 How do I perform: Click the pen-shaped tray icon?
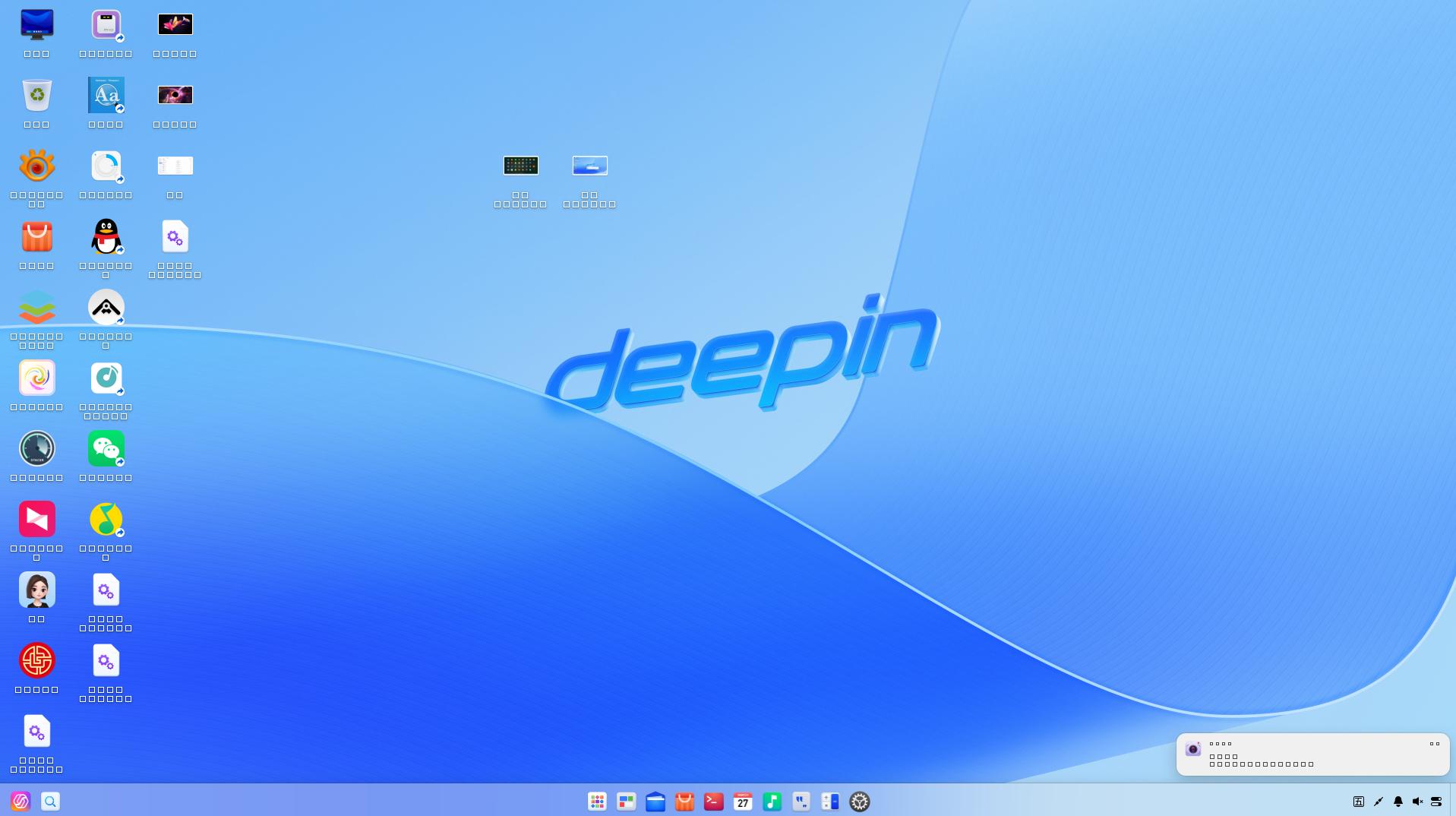[1379, 802]
